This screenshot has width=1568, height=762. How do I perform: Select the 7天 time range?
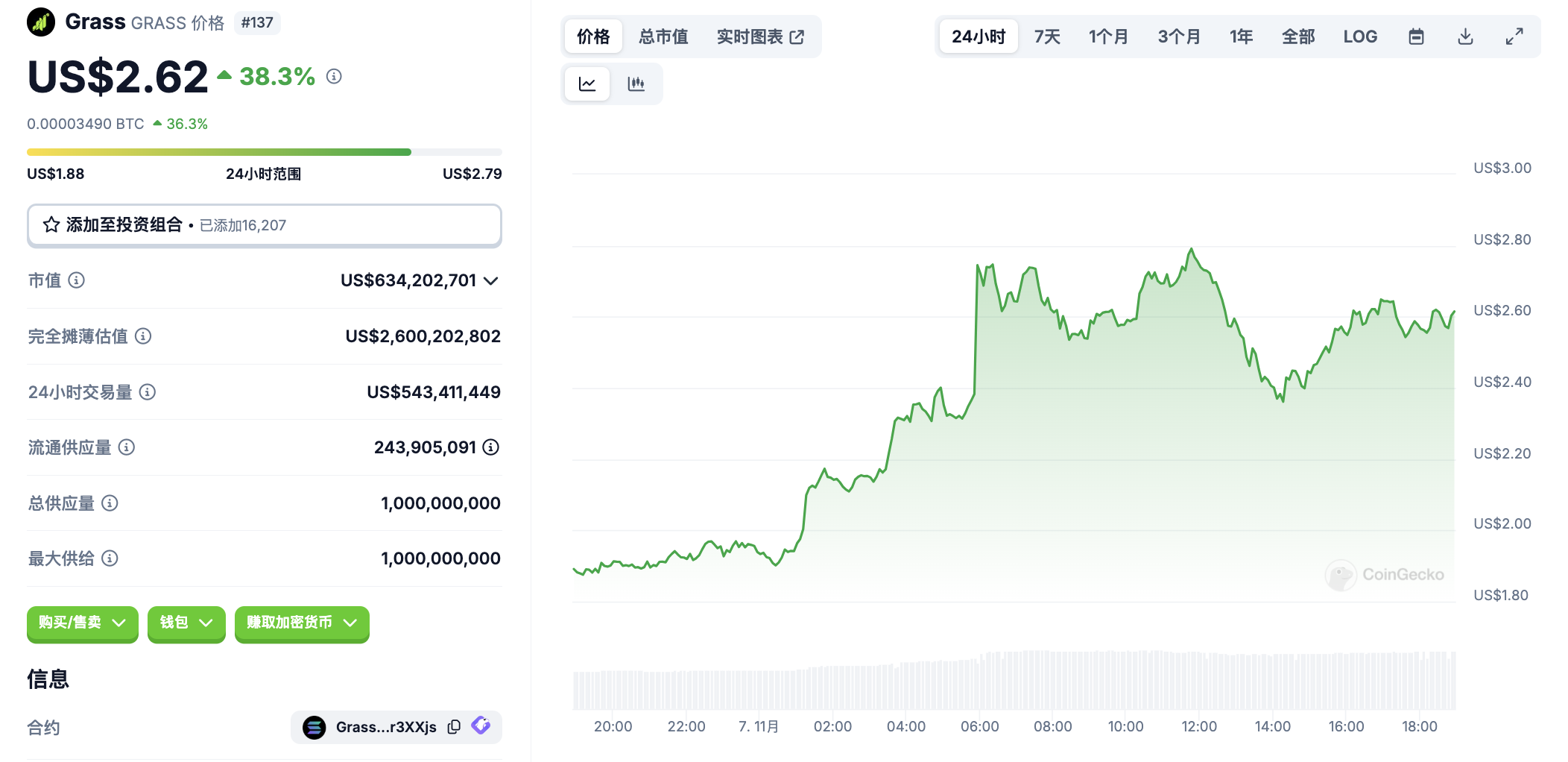tap(1046, 37)
